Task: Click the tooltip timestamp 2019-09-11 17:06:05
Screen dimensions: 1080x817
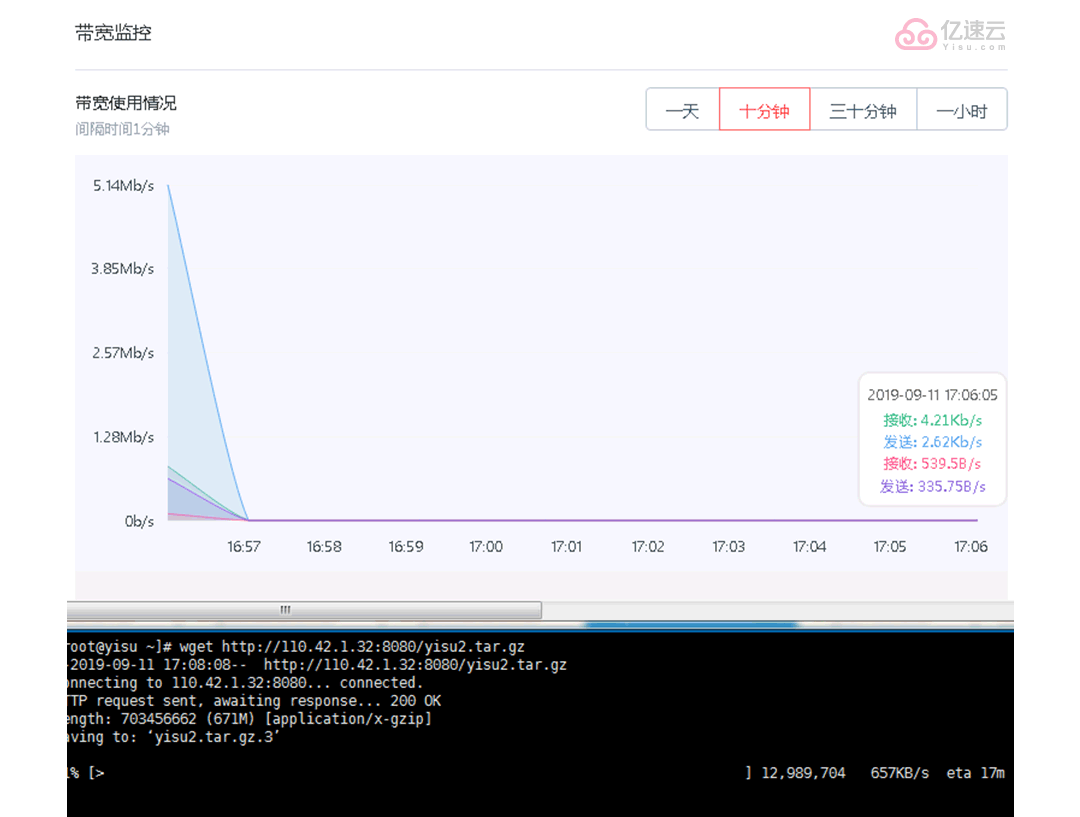Action: (933, 395)
